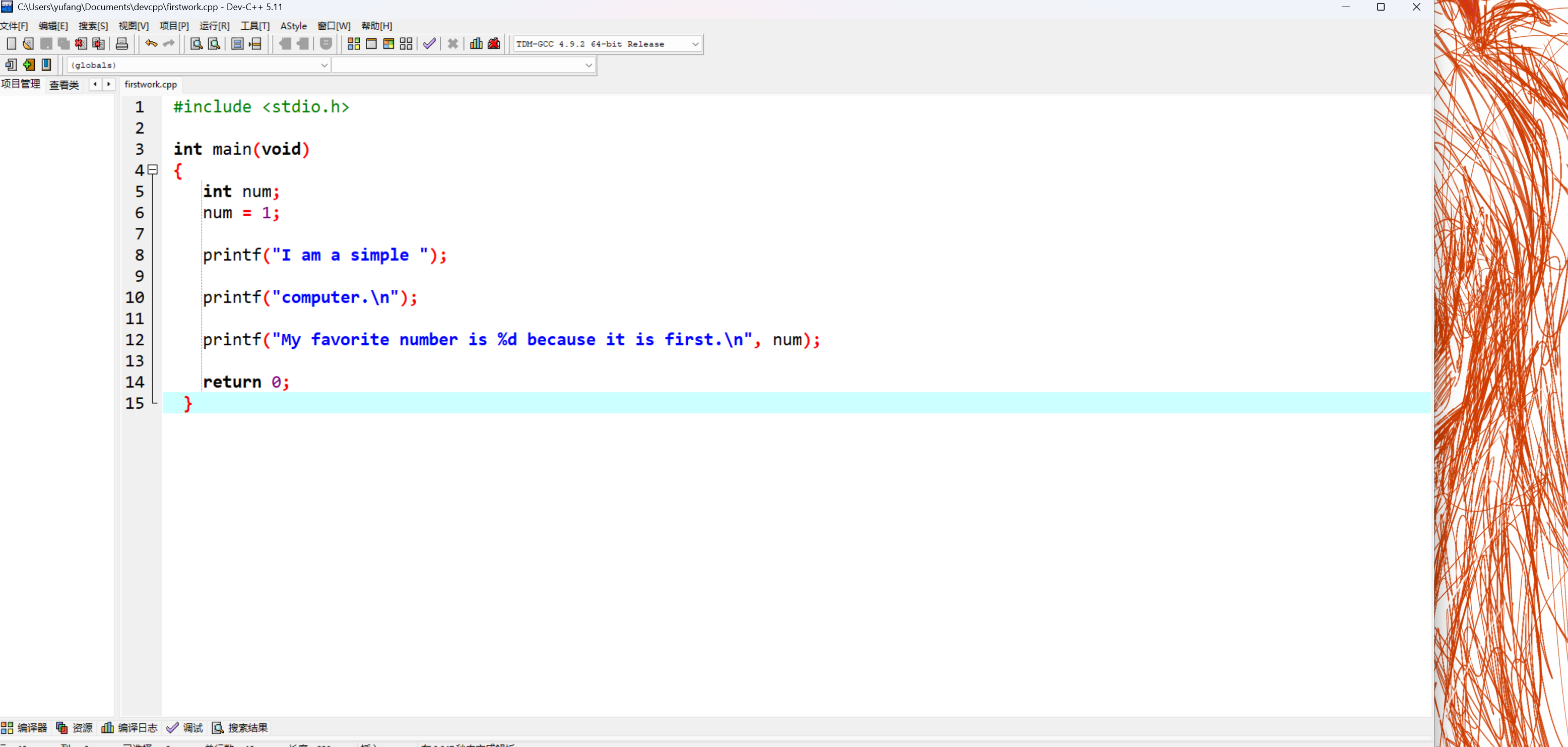Open the 编译日志 bottom panel tab
Viewport: 1568px width, 747px height.
click(129, 727)
